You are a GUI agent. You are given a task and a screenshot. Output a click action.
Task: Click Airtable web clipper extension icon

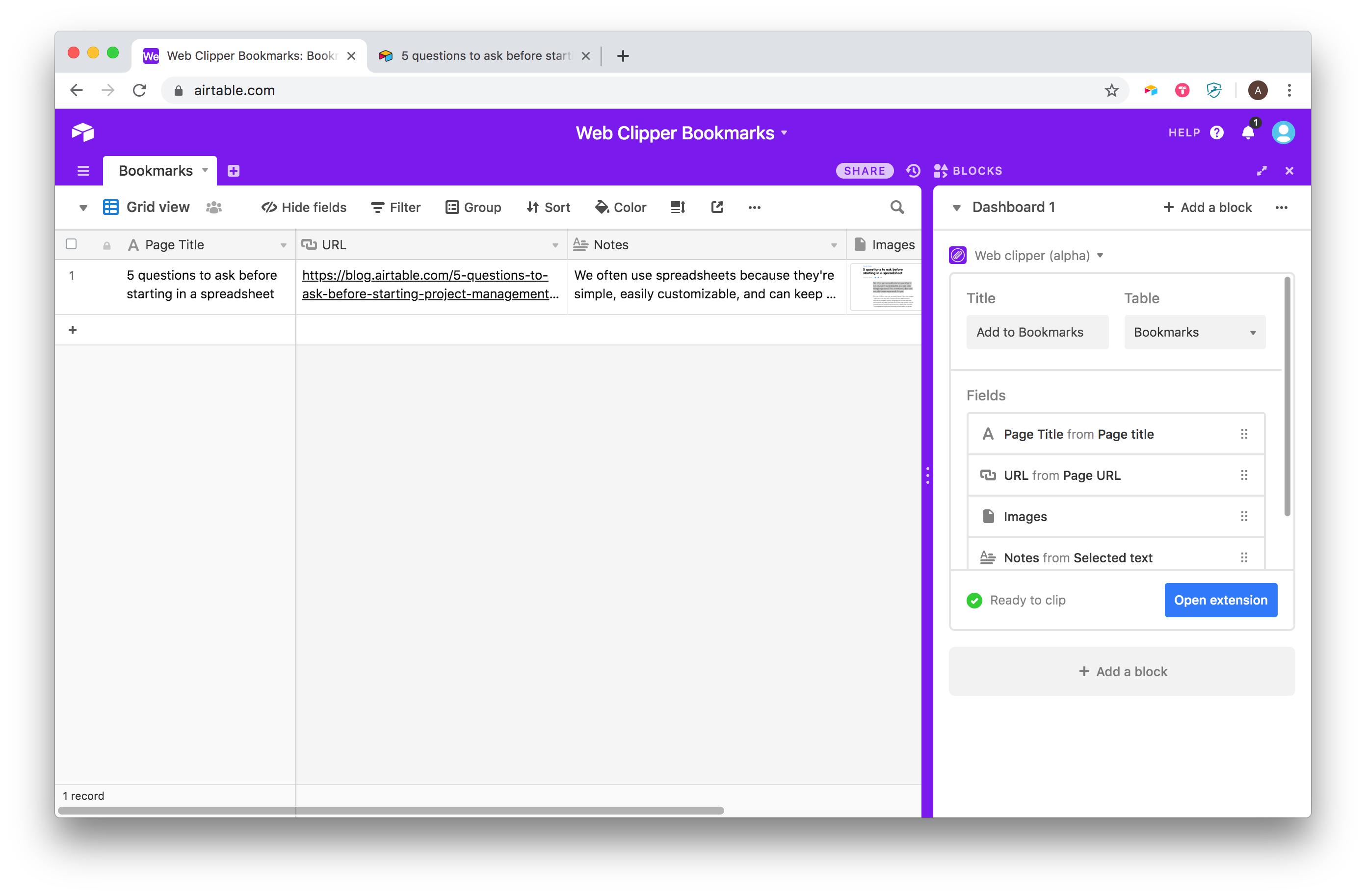click(1150, 90)
